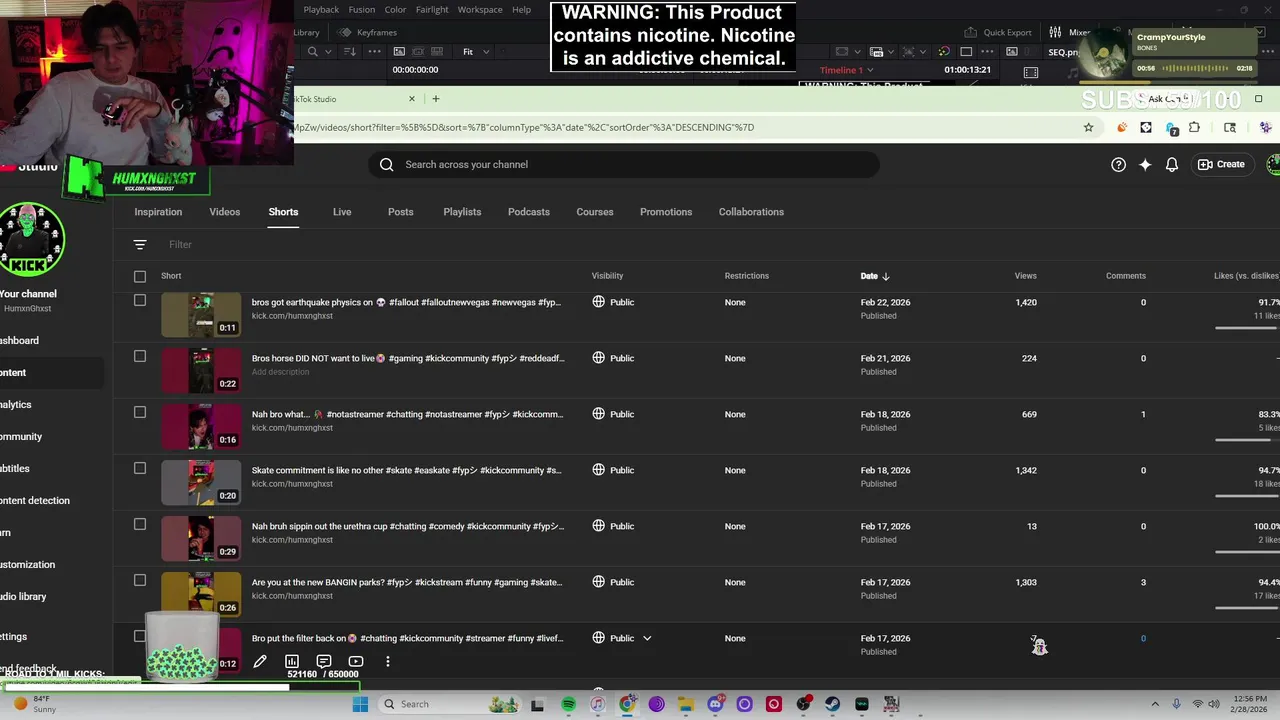
Task: Click the Create button
Action: pos(1222,165)
